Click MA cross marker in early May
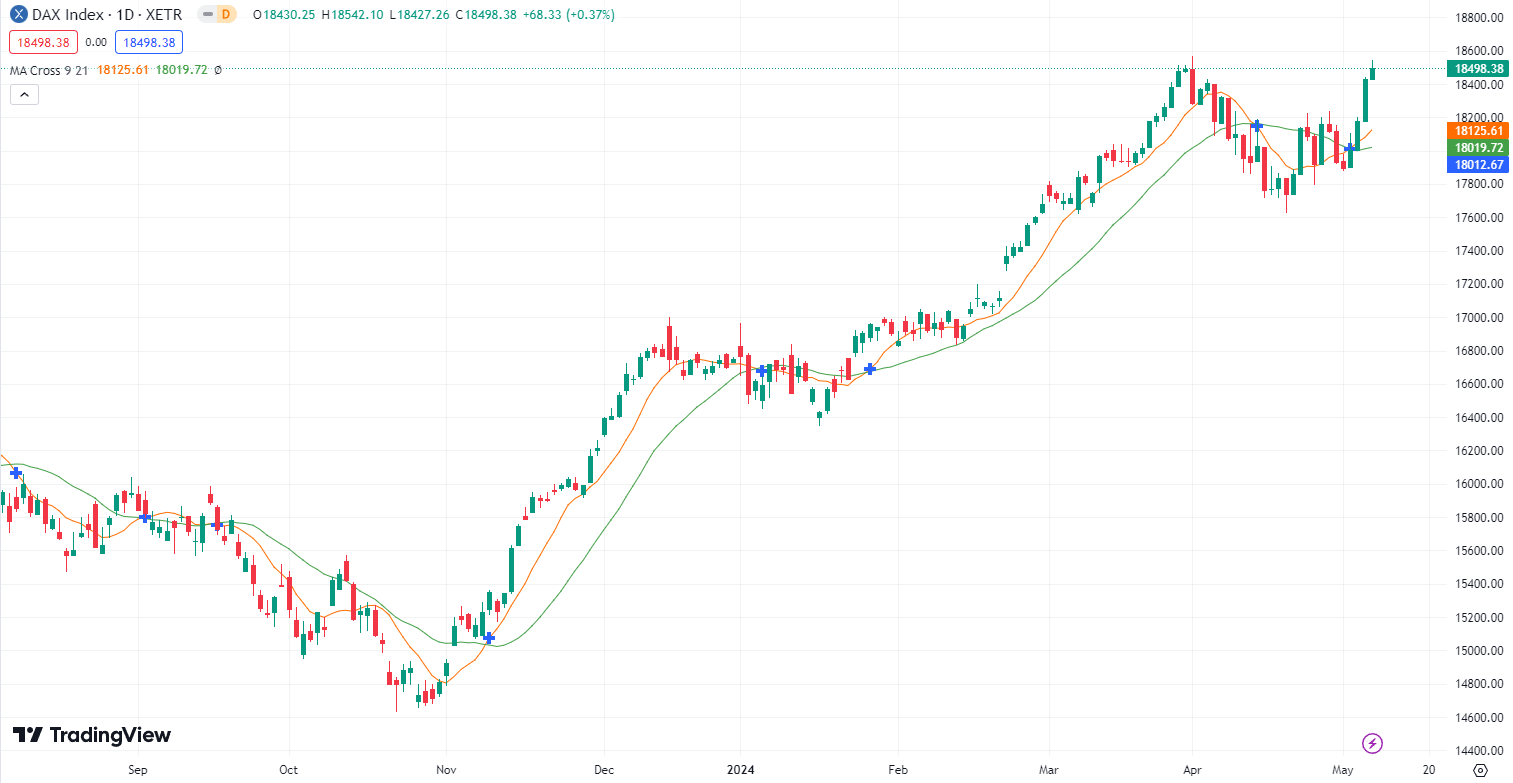This screenshot has height=783, width=1513. click(x=1349, y=148)
